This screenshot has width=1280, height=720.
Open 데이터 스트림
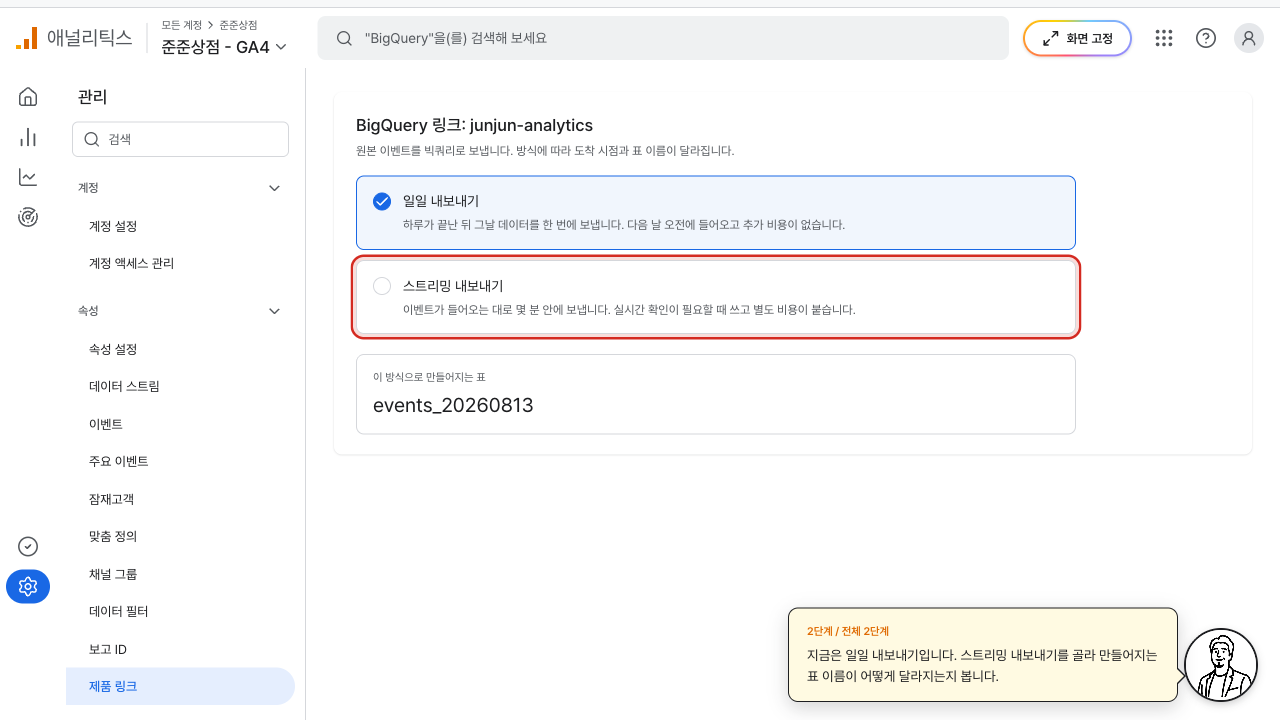(x=180, y=386)
